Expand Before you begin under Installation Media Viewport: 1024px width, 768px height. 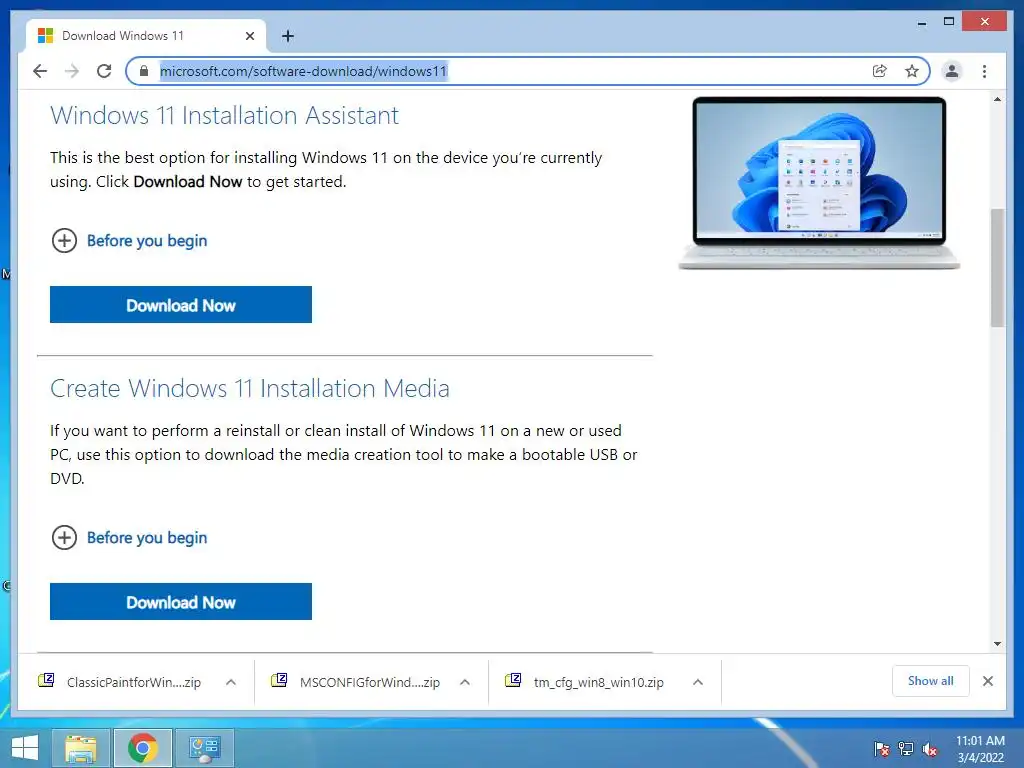[129, 537]
